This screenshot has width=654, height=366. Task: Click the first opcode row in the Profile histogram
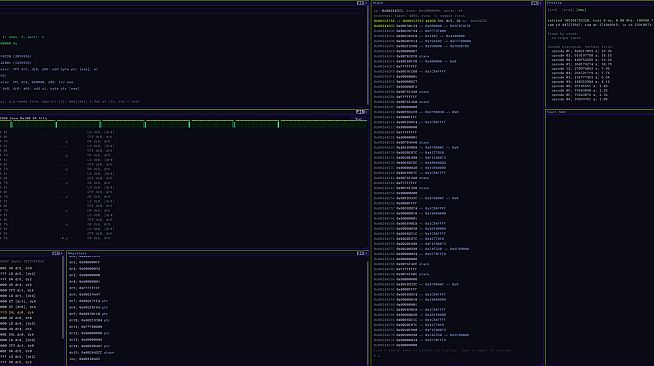581,51
